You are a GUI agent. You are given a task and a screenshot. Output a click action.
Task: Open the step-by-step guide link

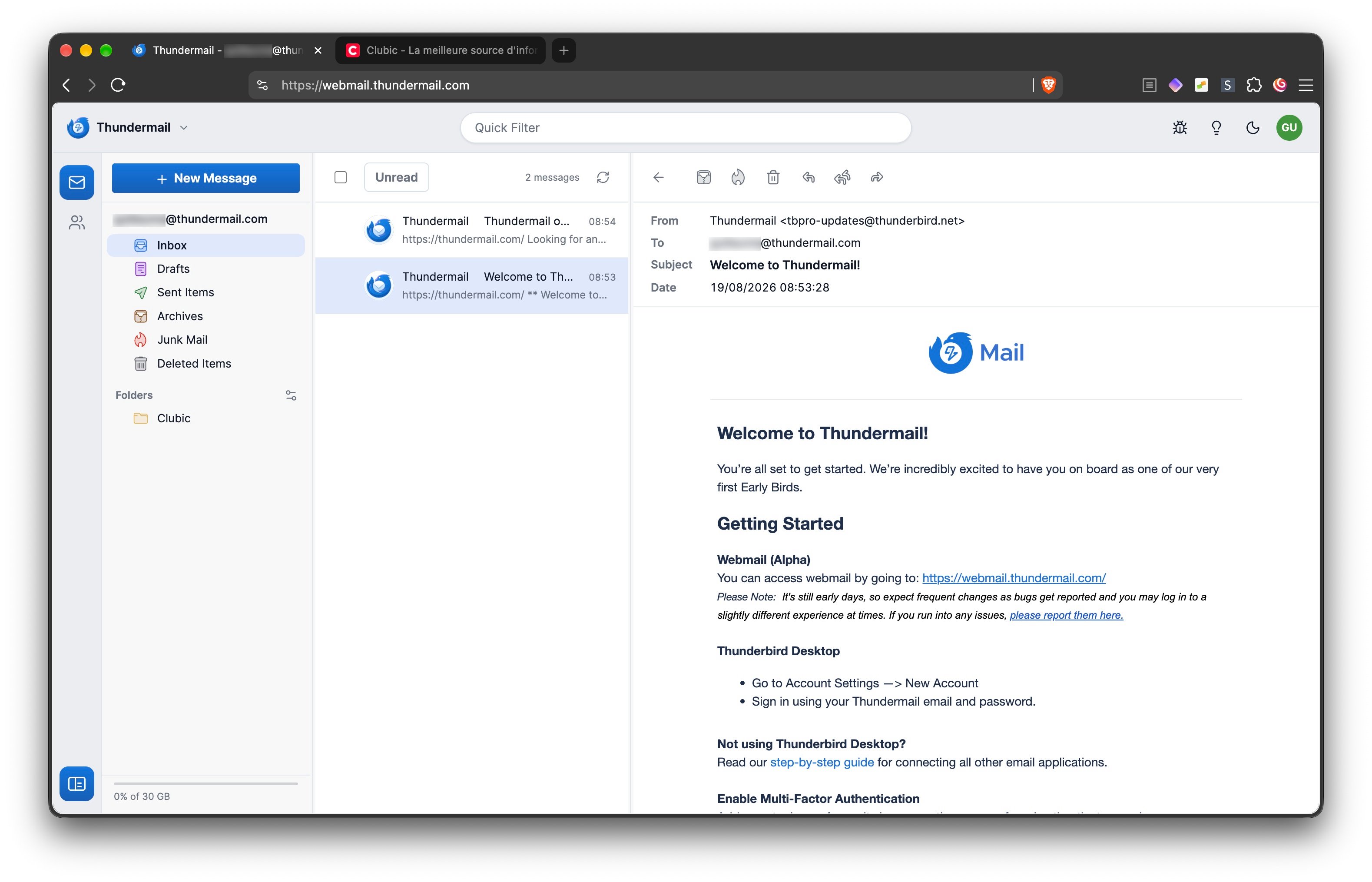tap(822, 762)
